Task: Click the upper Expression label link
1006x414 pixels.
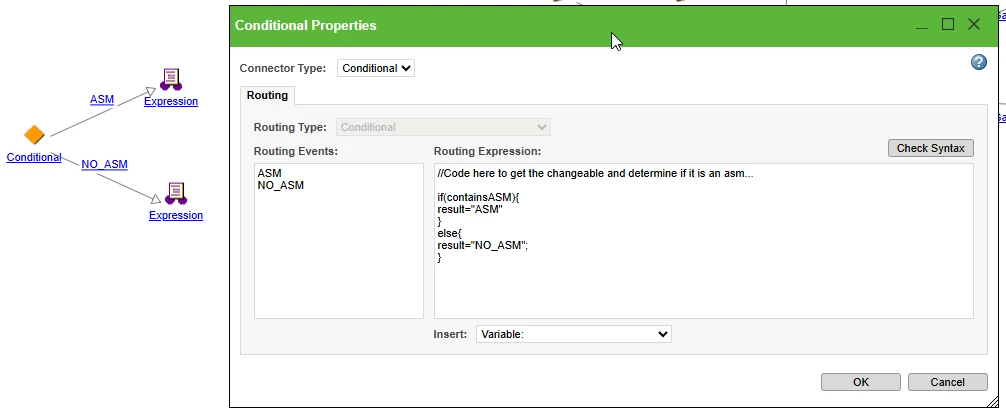Action: (171, 101)
